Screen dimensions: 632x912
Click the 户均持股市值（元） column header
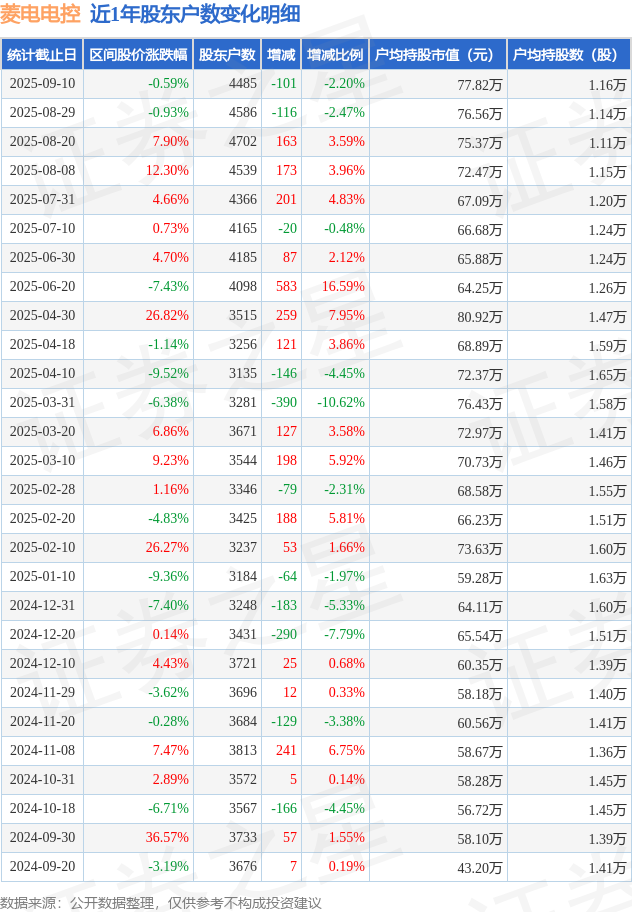click(437, 55)
